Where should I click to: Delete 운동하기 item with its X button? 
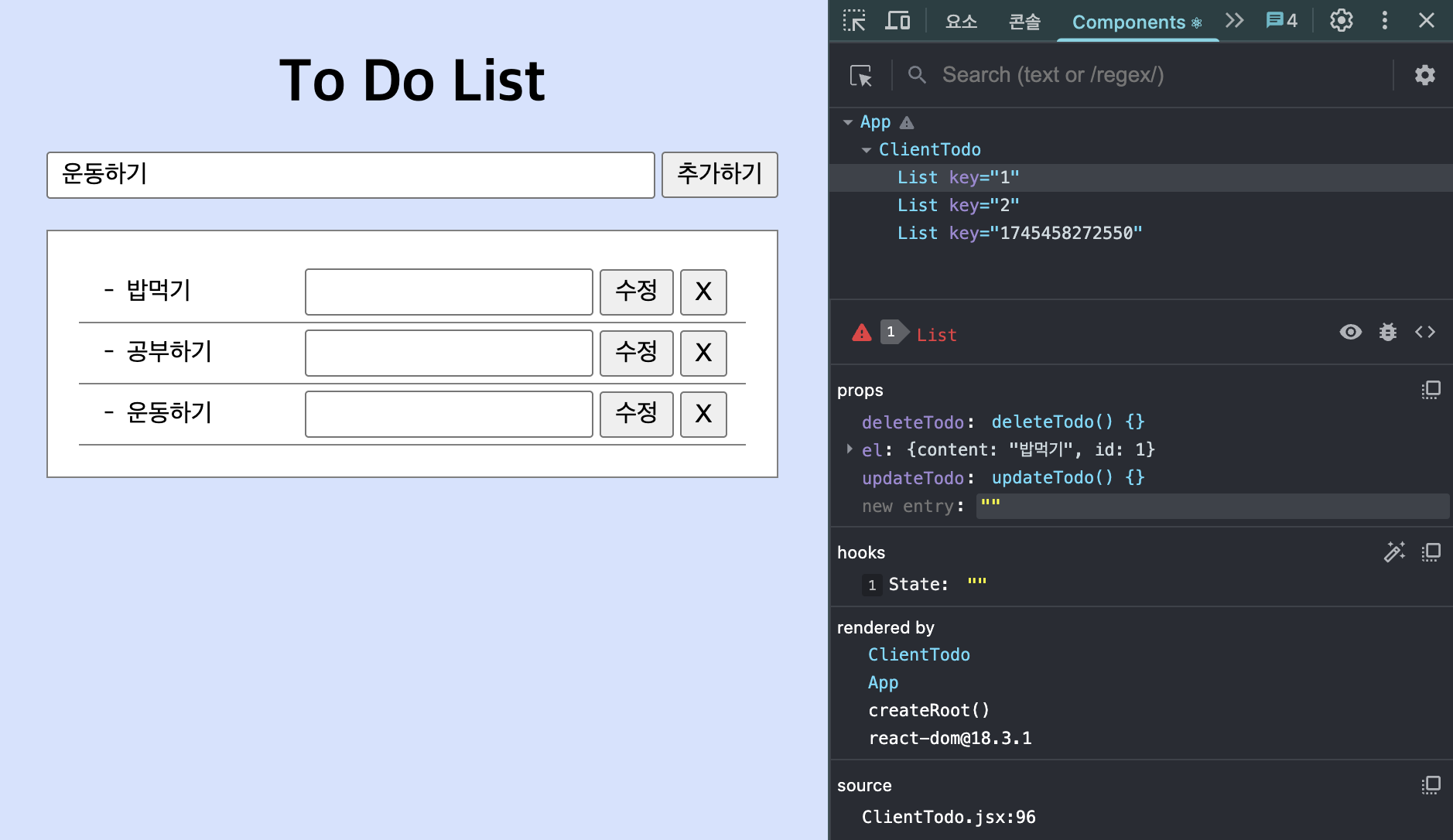[703, 414]
